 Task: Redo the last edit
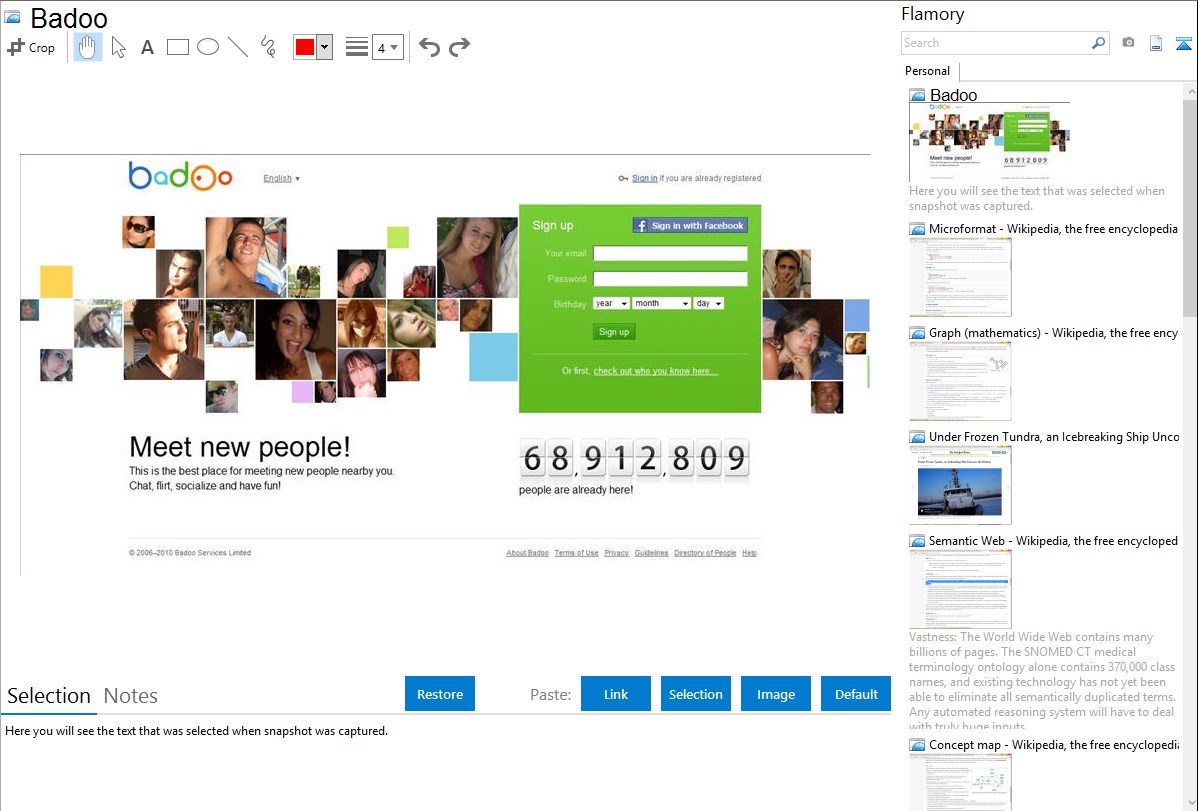pos(459,47)
